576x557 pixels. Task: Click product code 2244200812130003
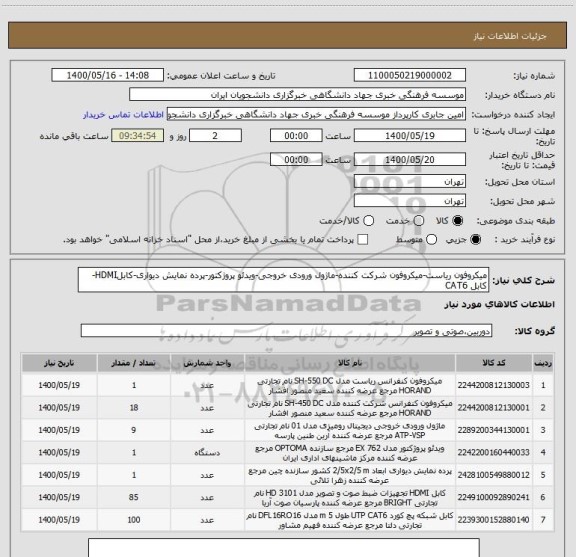click(x=493, y=385)
